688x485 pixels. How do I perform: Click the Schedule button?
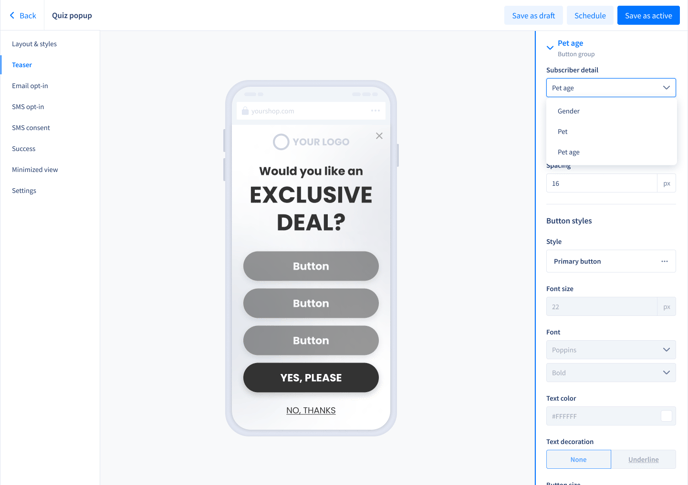click(590, 15)
